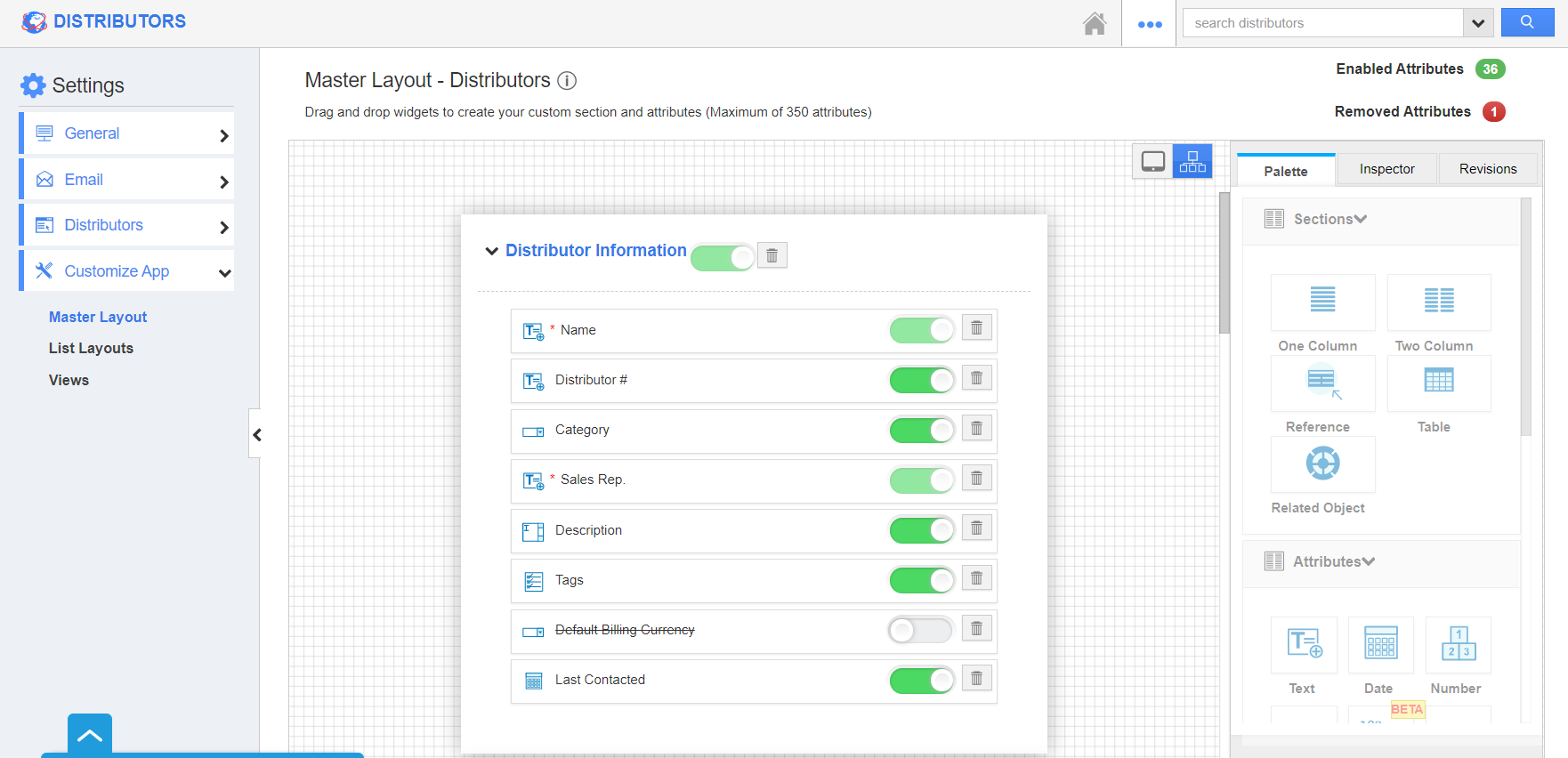Select the One Column section widget
The image size is (1568, 758).
coord(1322,302)
